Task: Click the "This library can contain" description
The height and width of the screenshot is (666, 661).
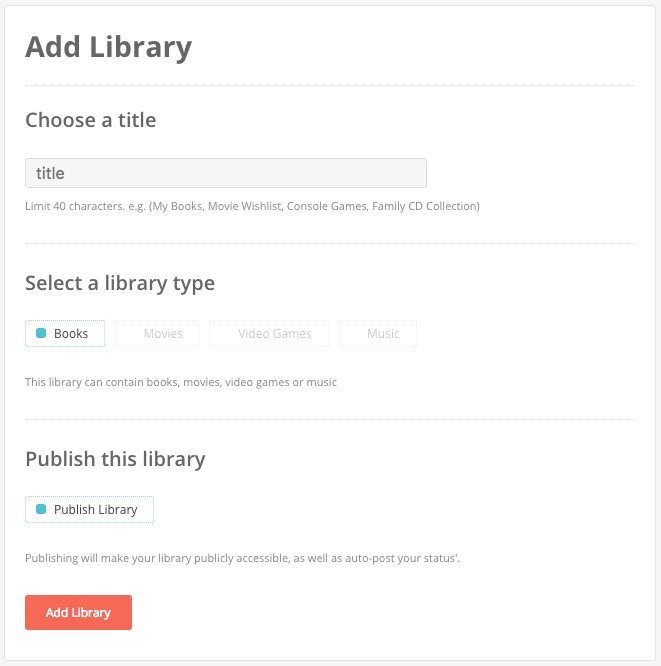Action: [x=180, y=382]
